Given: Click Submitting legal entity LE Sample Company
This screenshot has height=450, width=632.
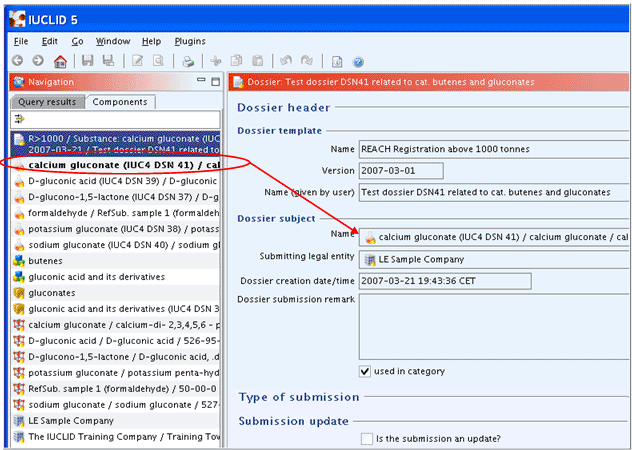Looking at the screenshot, I should 494,259.
